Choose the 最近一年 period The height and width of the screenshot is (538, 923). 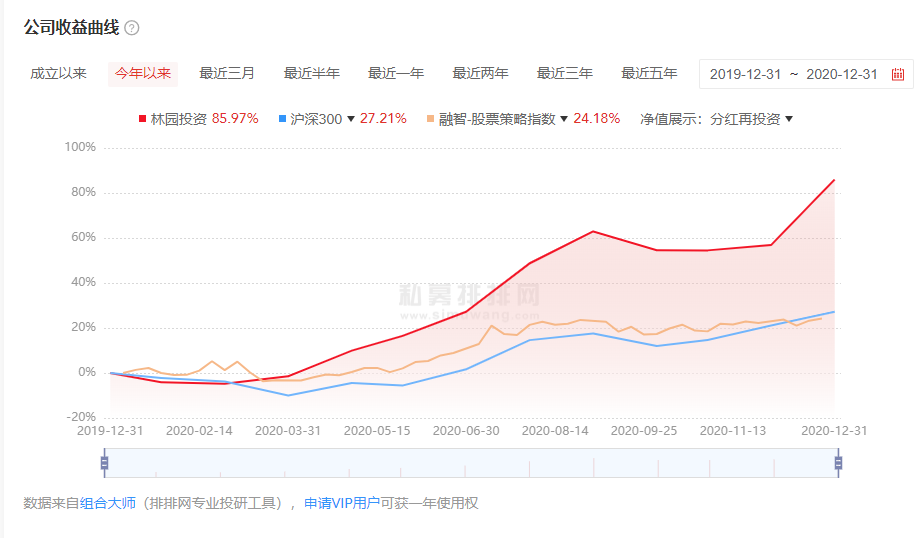tap(396, 73)
